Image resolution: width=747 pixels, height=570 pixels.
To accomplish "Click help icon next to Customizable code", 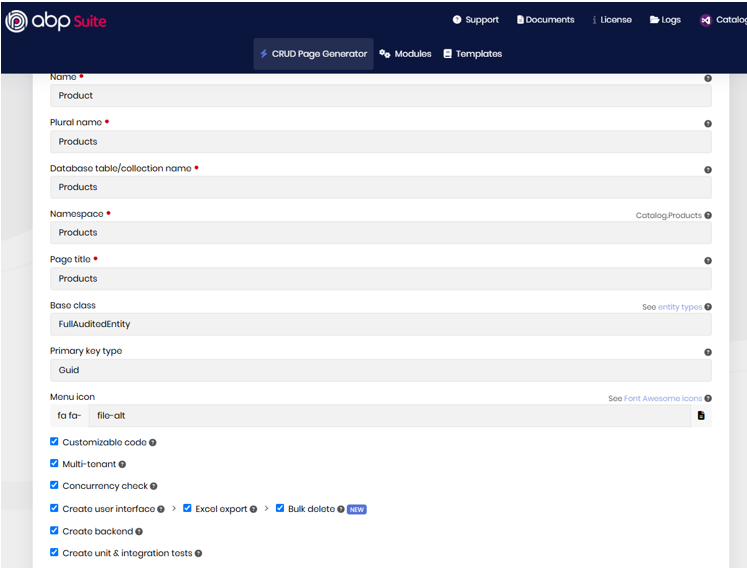I will 152,443.
